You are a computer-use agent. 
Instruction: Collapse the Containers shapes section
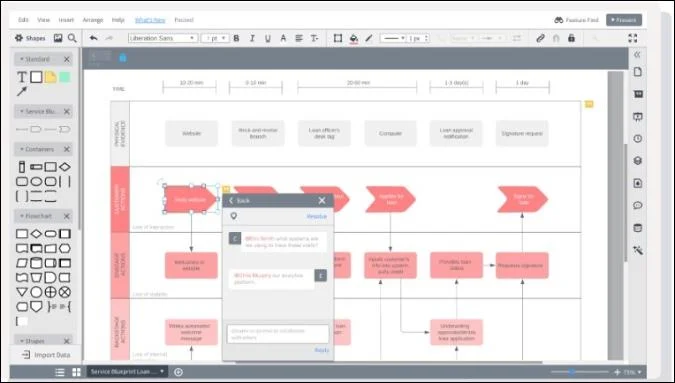(x=22, y=149)
